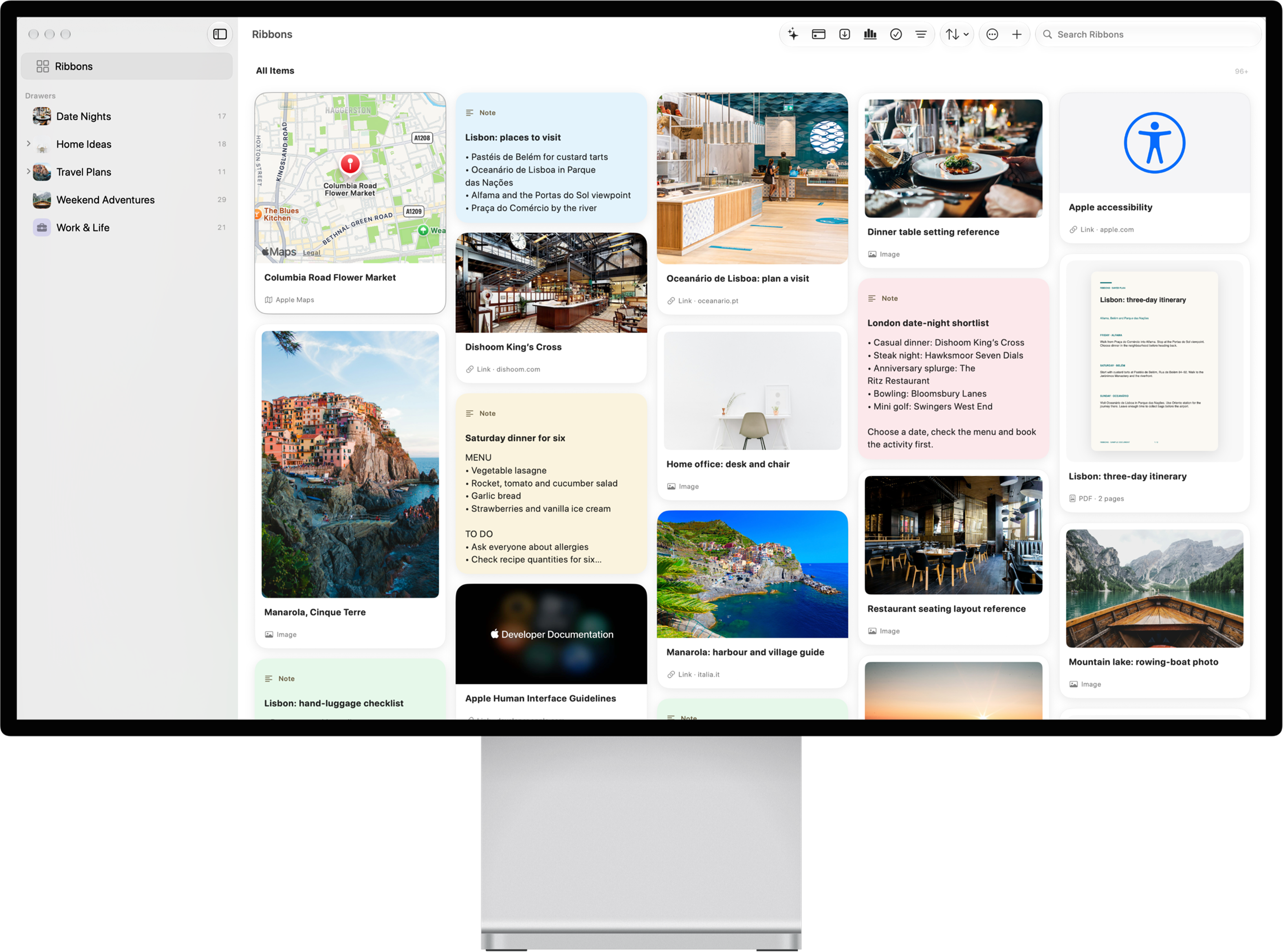Open the Dishoom King's Cross photo
This screenshot has height=952, width=1283.
551,283
